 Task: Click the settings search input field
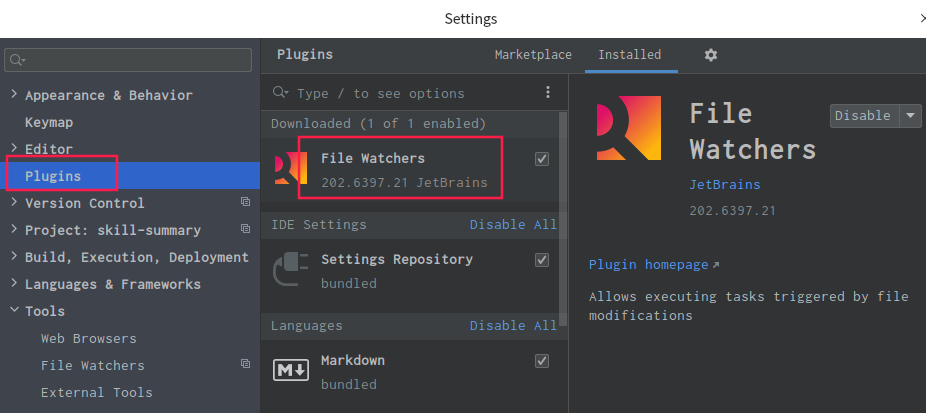(x=128, y=60)
